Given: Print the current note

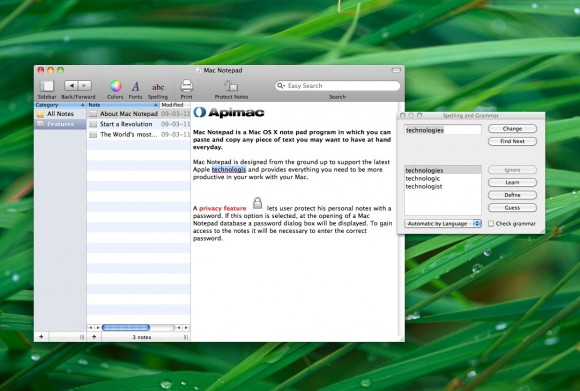Looking at the screenshot, I should pyautogui.click(x=187, y=86).
